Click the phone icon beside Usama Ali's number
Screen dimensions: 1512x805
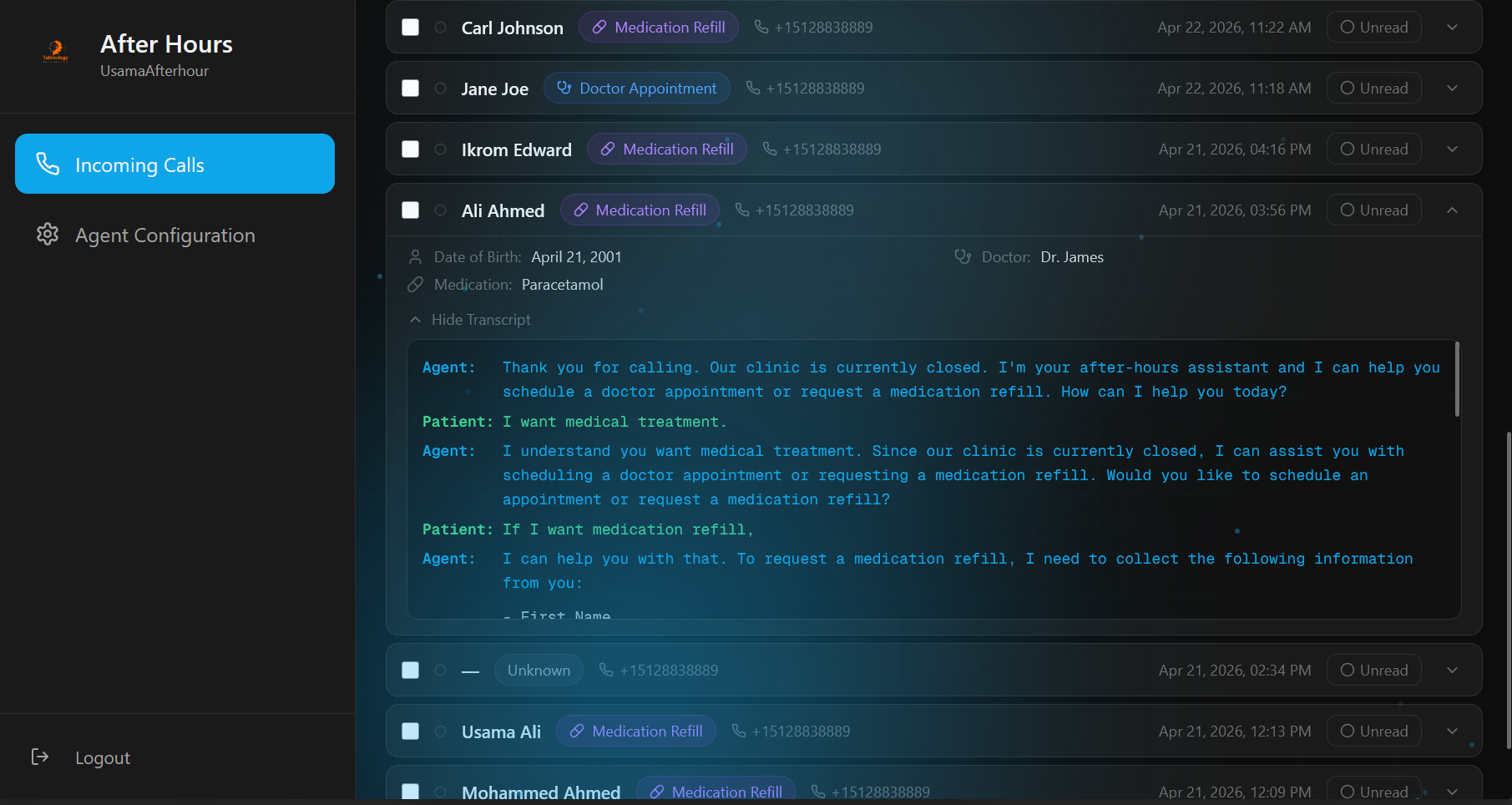click(739, 731)
